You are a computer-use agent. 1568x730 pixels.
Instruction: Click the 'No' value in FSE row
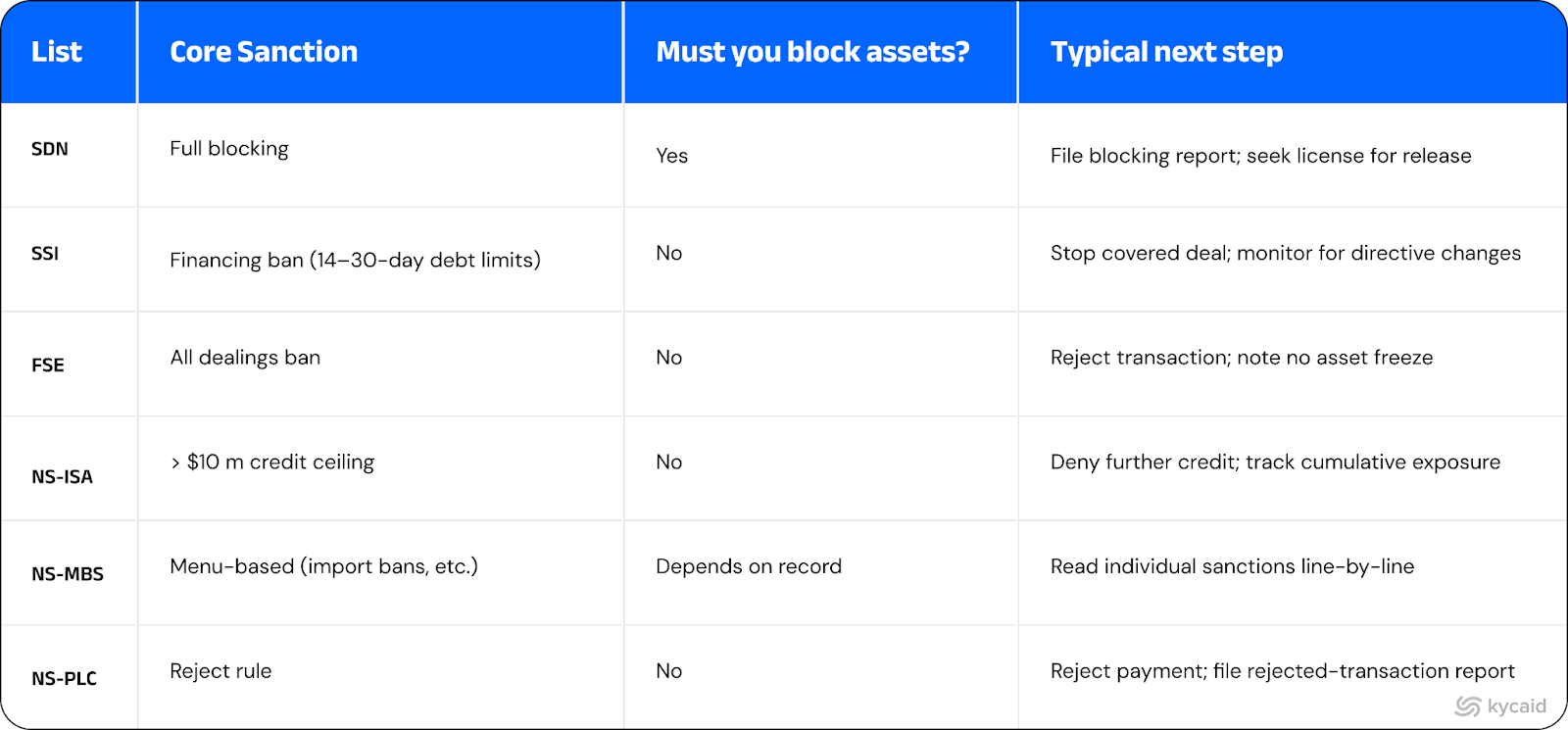coord(669,358)
